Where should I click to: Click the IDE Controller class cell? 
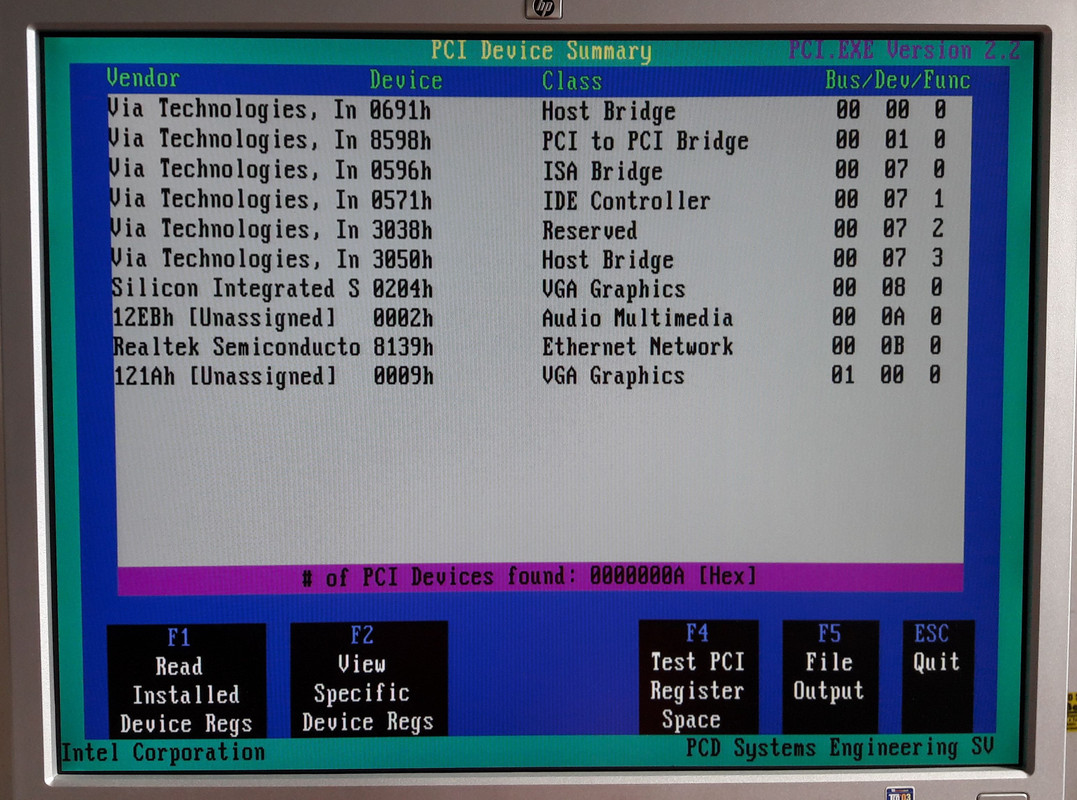click(x=626, y=201)
